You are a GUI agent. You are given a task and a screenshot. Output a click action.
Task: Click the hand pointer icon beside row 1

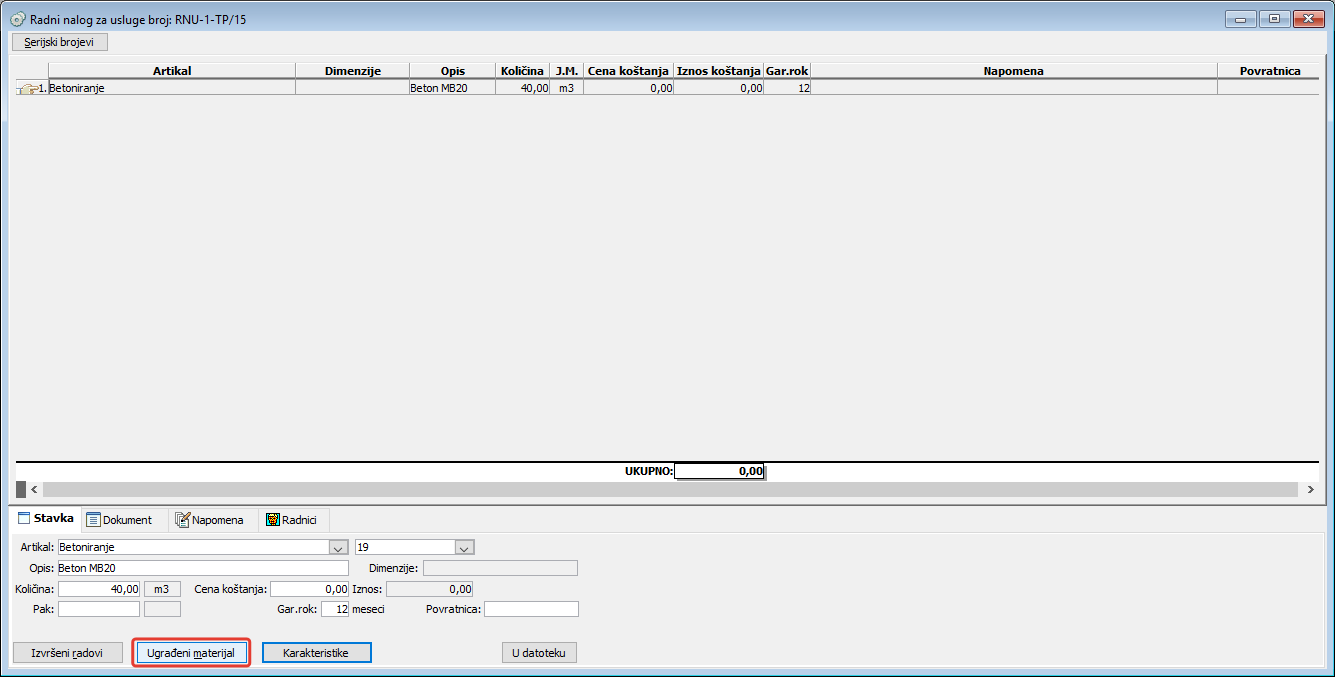point(27,88)
